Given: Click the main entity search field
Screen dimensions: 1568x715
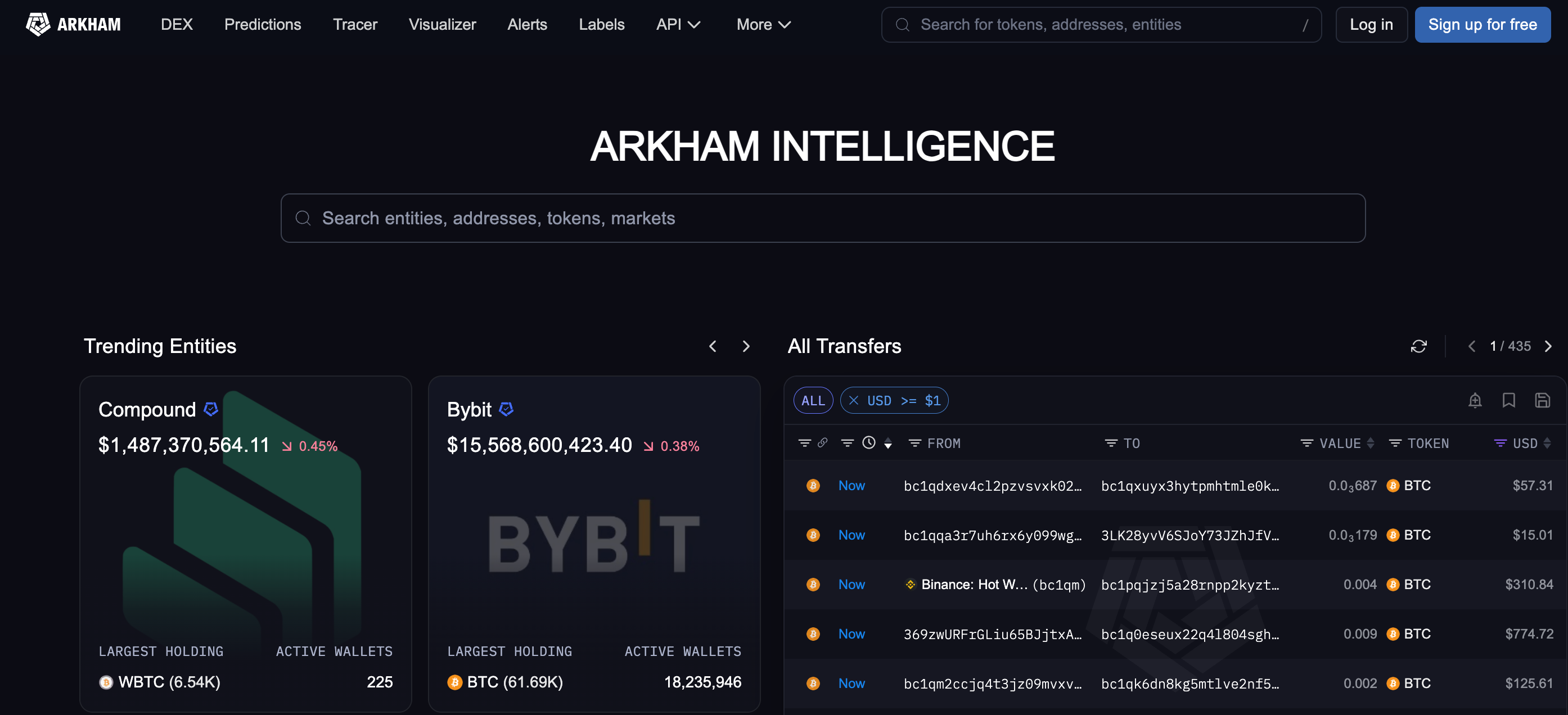Looking at the screenshot, I should [x=823, y=218].
